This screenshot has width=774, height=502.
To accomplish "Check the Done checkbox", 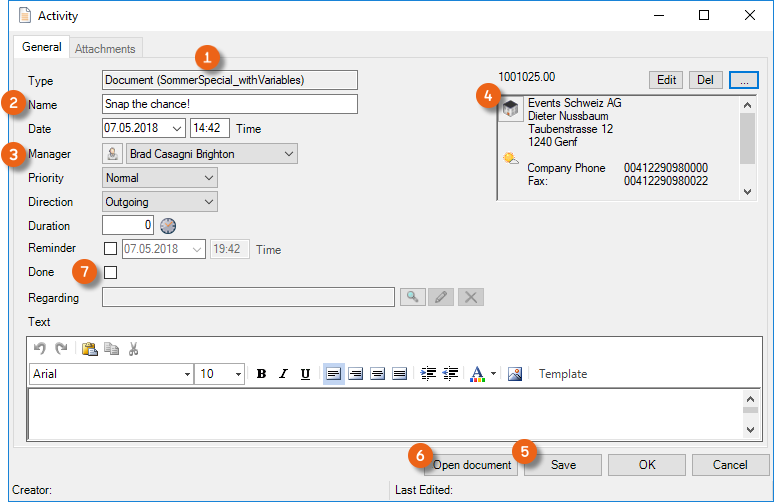I will tap(111, 272).
